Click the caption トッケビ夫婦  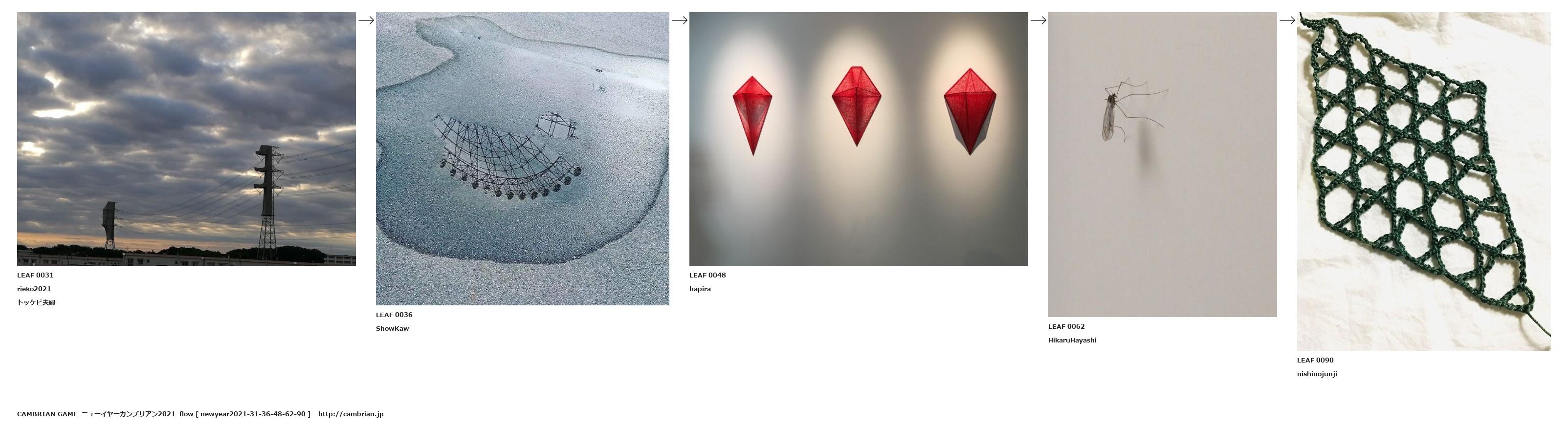tap(36, 302)
